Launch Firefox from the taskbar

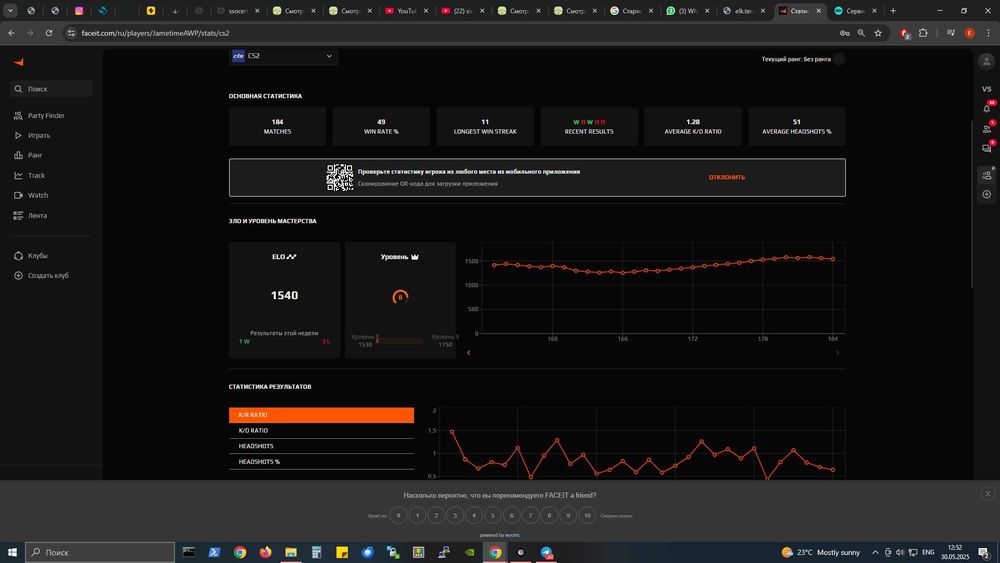(265, 552)
